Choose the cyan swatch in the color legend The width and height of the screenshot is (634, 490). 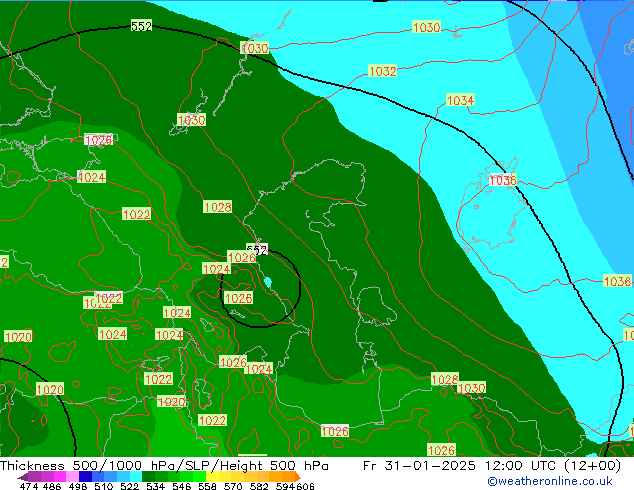pos(136,477)
